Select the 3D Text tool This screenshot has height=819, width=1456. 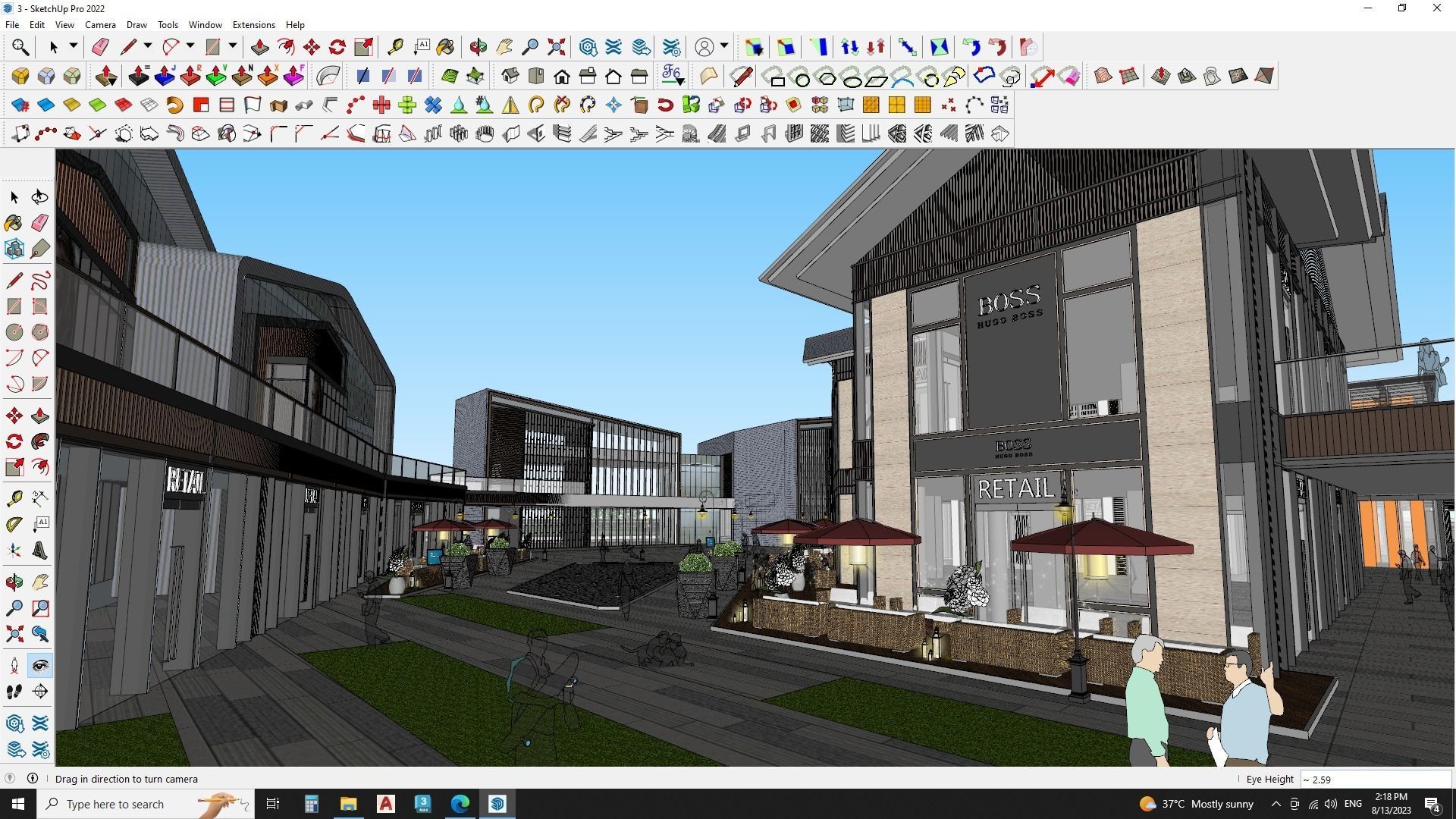point(40,550)
